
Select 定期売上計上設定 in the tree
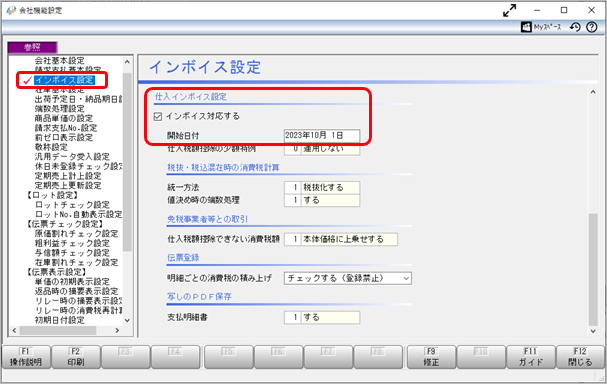pos(68,176)
